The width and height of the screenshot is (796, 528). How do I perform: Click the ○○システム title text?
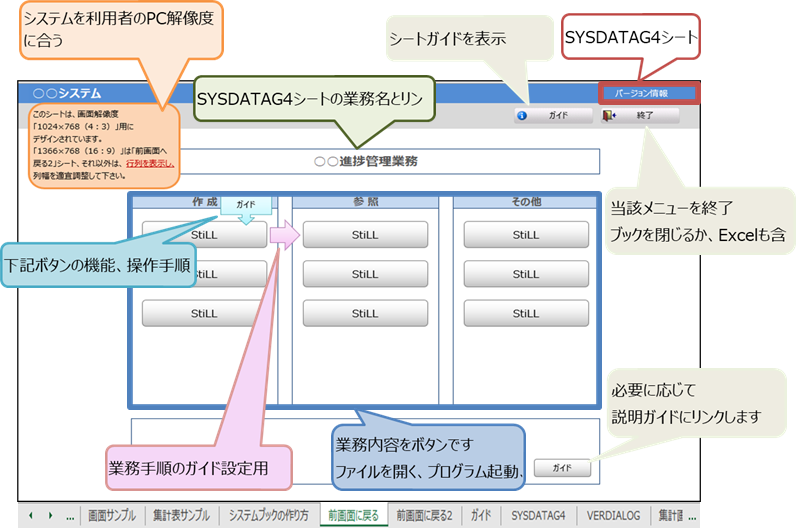tap(67, 93)
